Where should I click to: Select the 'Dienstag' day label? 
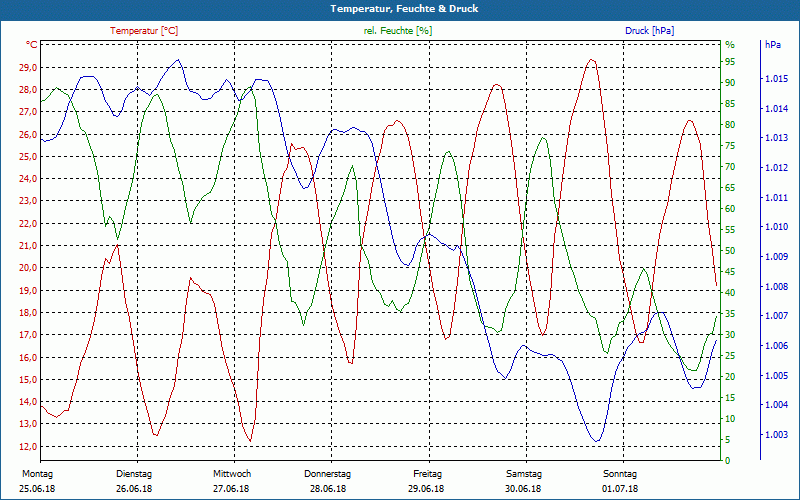pos(134,474)
